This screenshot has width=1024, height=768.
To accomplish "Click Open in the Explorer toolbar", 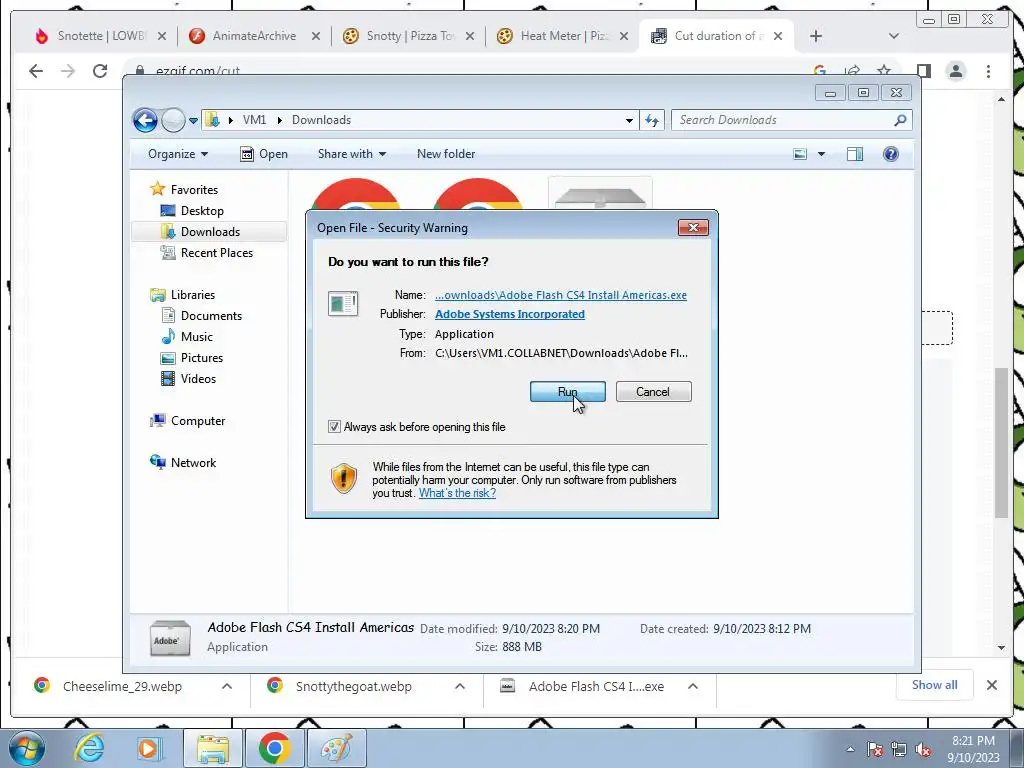I will click(264, 154).
